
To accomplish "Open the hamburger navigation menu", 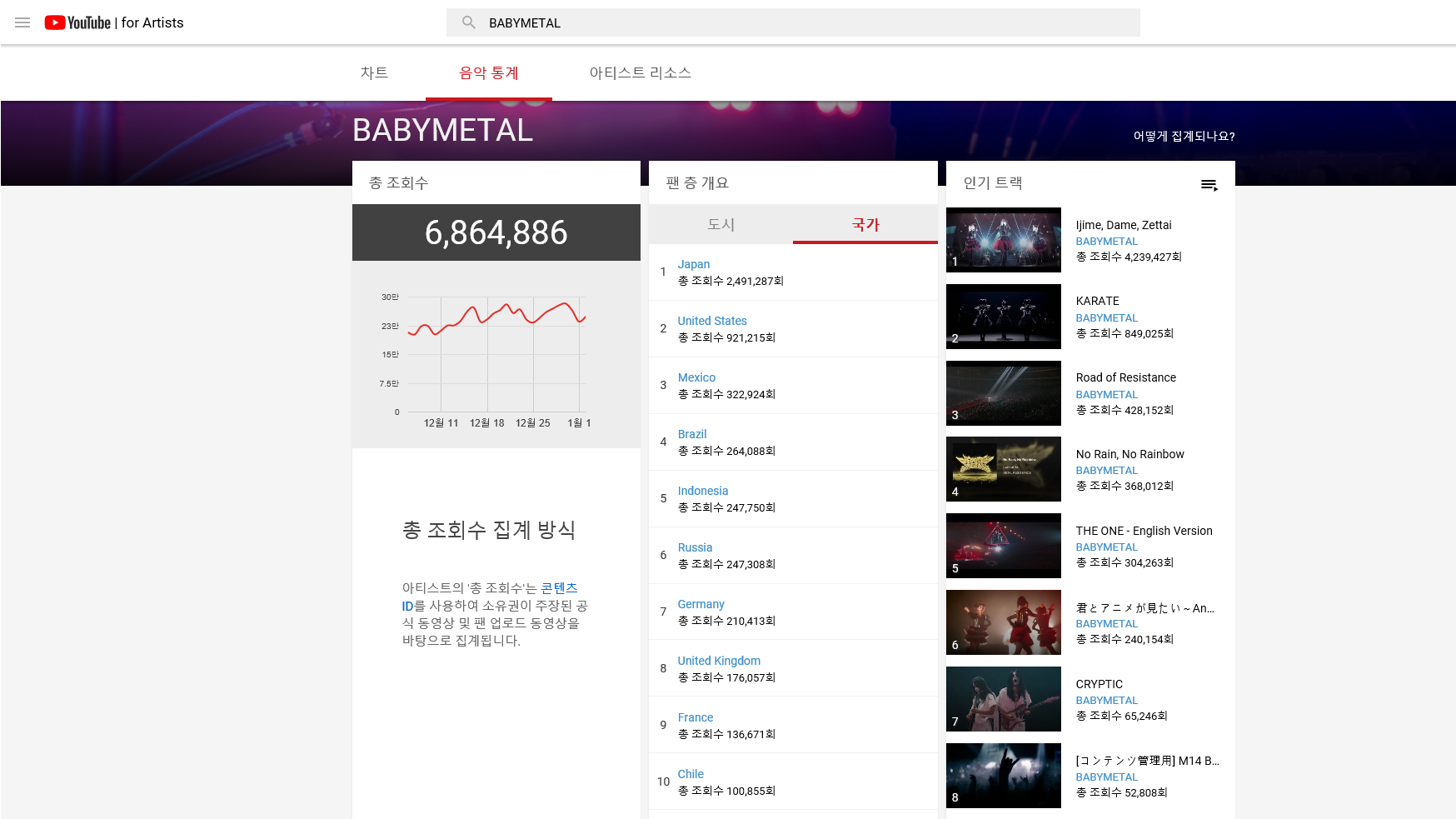I will tap(22, 22).
